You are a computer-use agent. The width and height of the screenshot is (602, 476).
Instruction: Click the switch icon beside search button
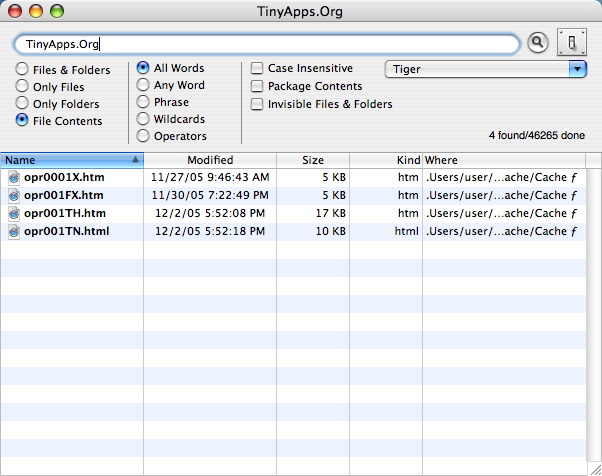click(569, 43)
